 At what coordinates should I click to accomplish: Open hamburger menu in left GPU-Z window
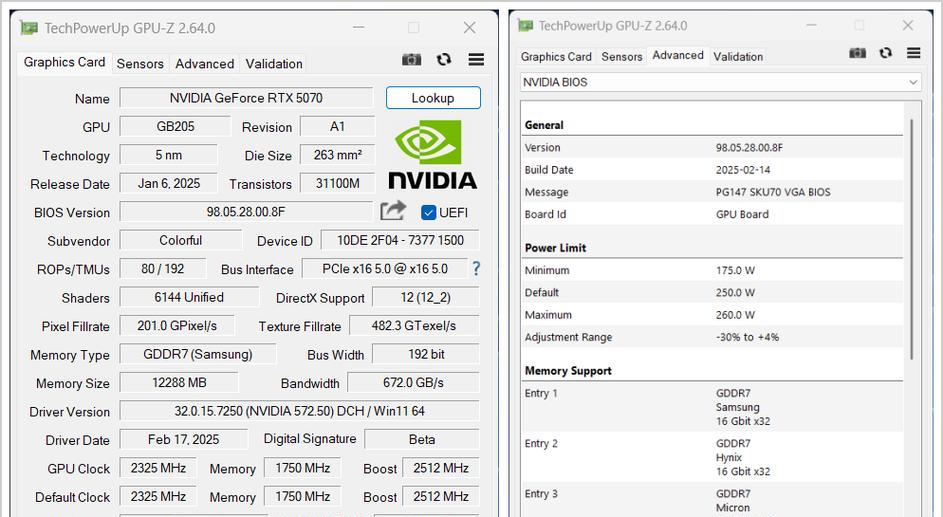[476, 60]
